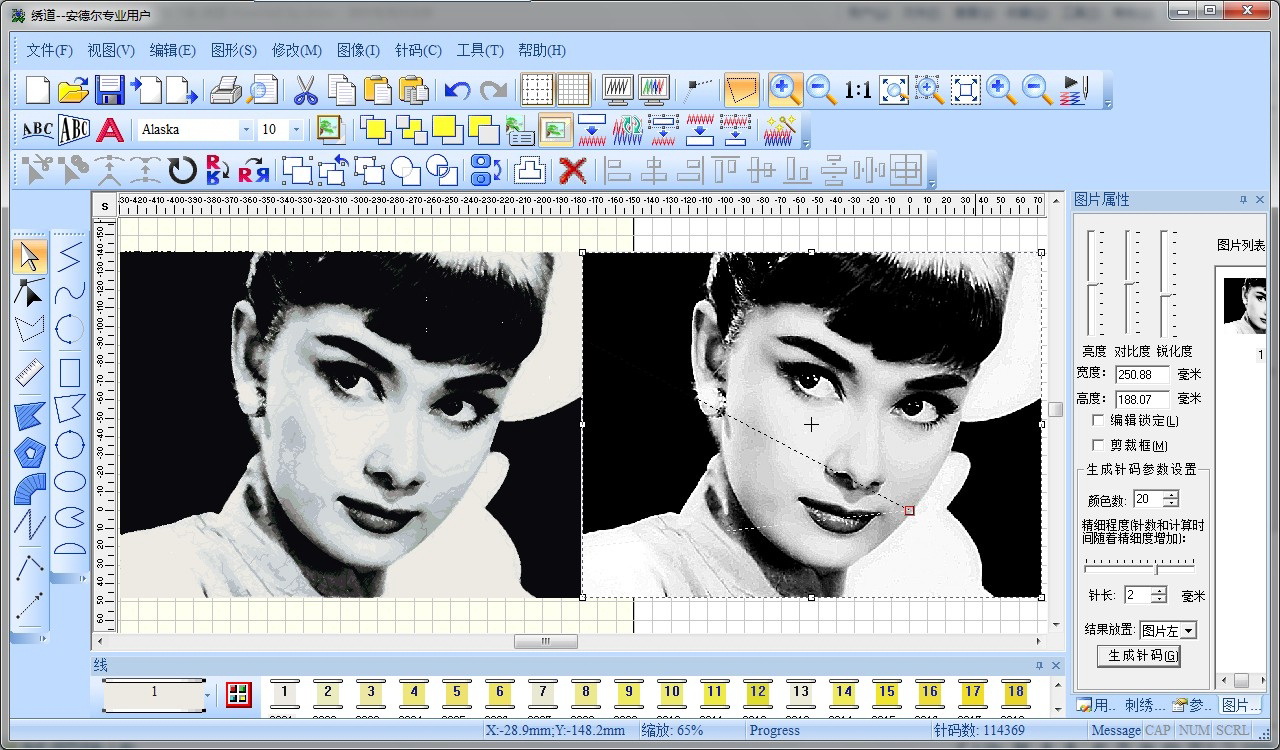
Task: Open print preview with the magnifier page icon
Action: coord(261,90)
